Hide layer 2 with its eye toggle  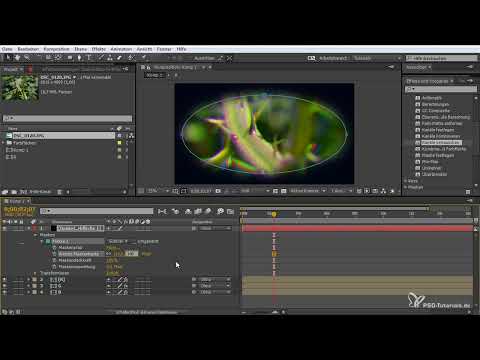(x=4, y=279)
